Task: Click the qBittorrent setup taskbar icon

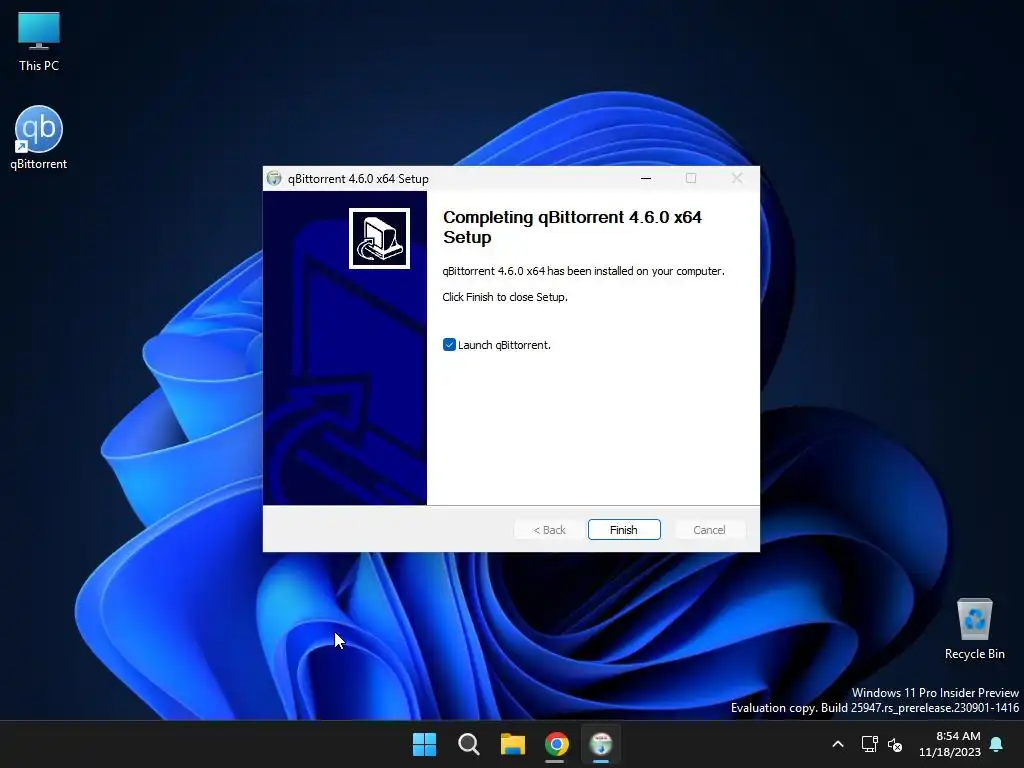Action: pos(601,744)
